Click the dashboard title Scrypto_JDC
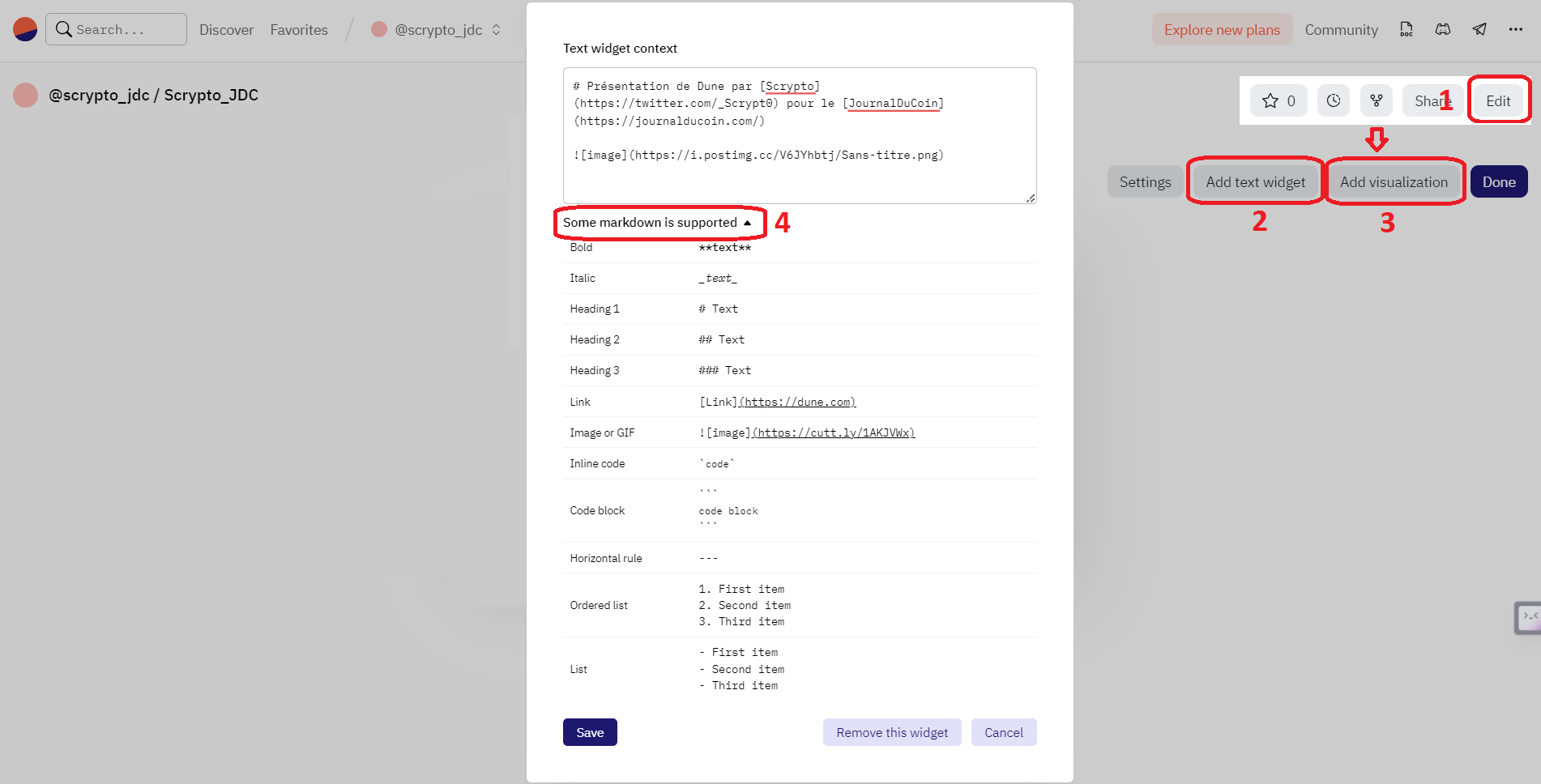Viewport: 1541px width, 784px height. coord(211,95)
